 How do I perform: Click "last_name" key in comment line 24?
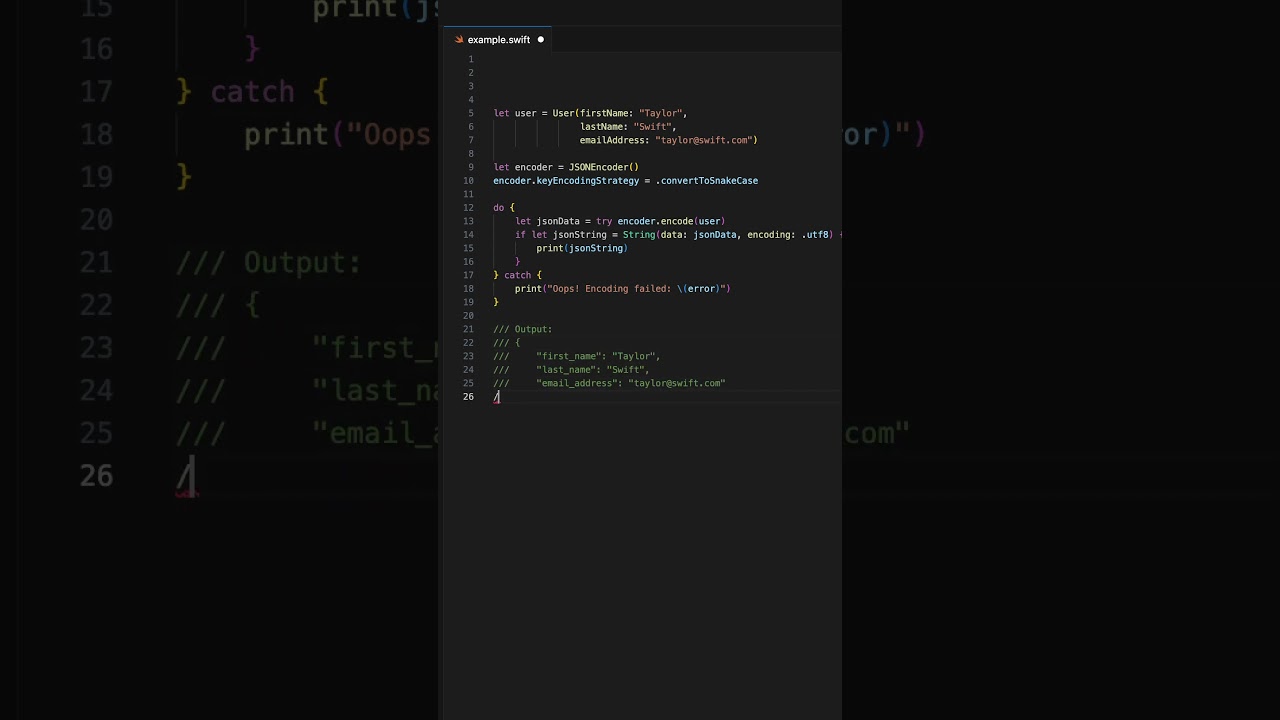566,370
